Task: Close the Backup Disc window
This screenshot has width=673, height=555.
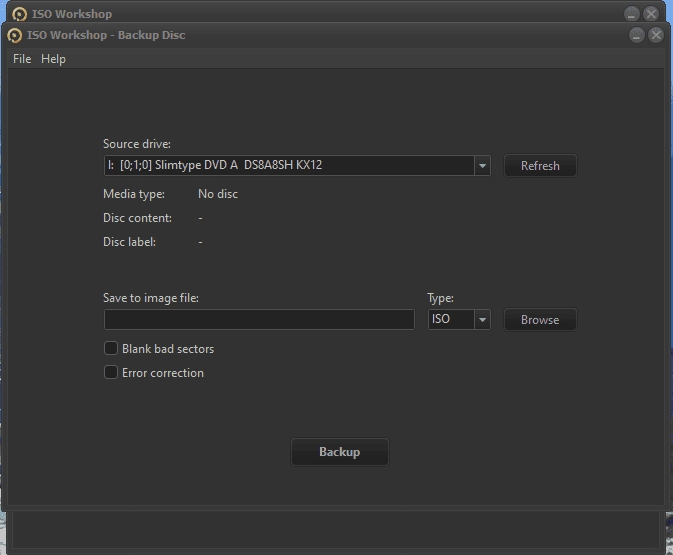Action: pos(656,35)
